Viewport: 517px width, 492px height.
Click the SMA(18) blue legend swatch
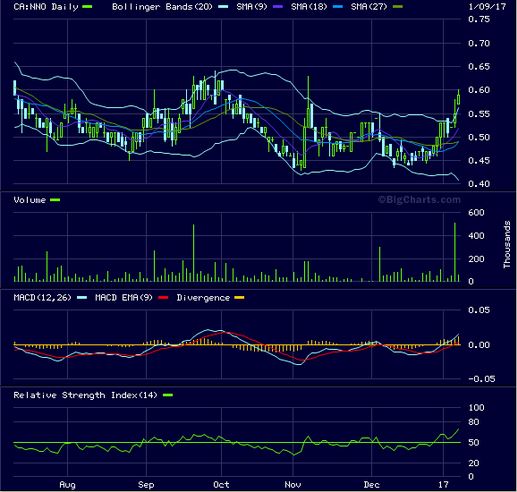pos(338,7)
